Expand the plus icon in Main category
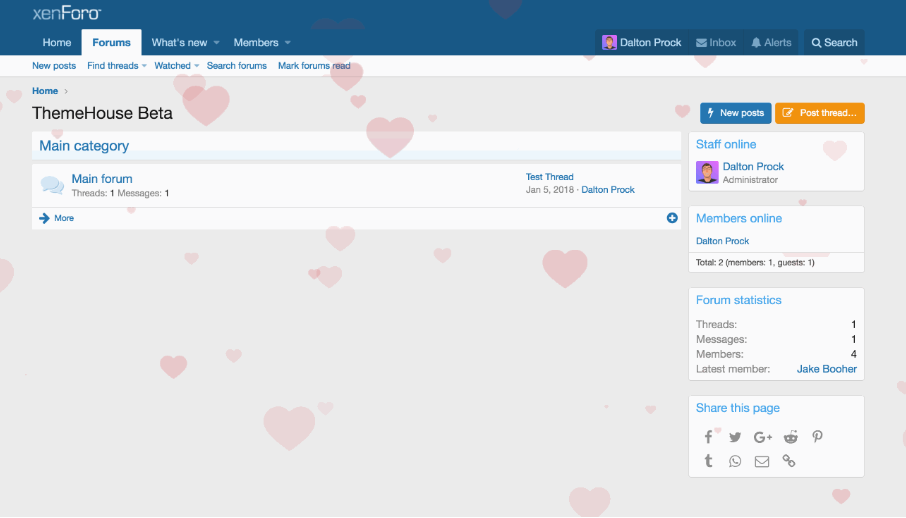 pyautogui.click(x=672, y=218)
